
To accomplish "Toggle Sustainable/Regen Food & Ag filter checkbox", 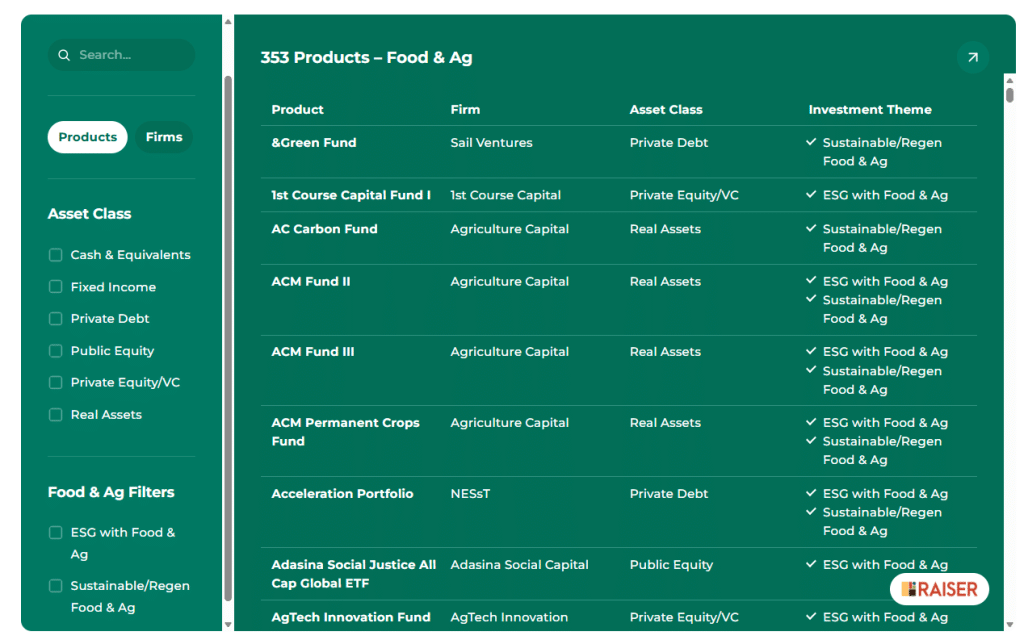I will (56, 586).
